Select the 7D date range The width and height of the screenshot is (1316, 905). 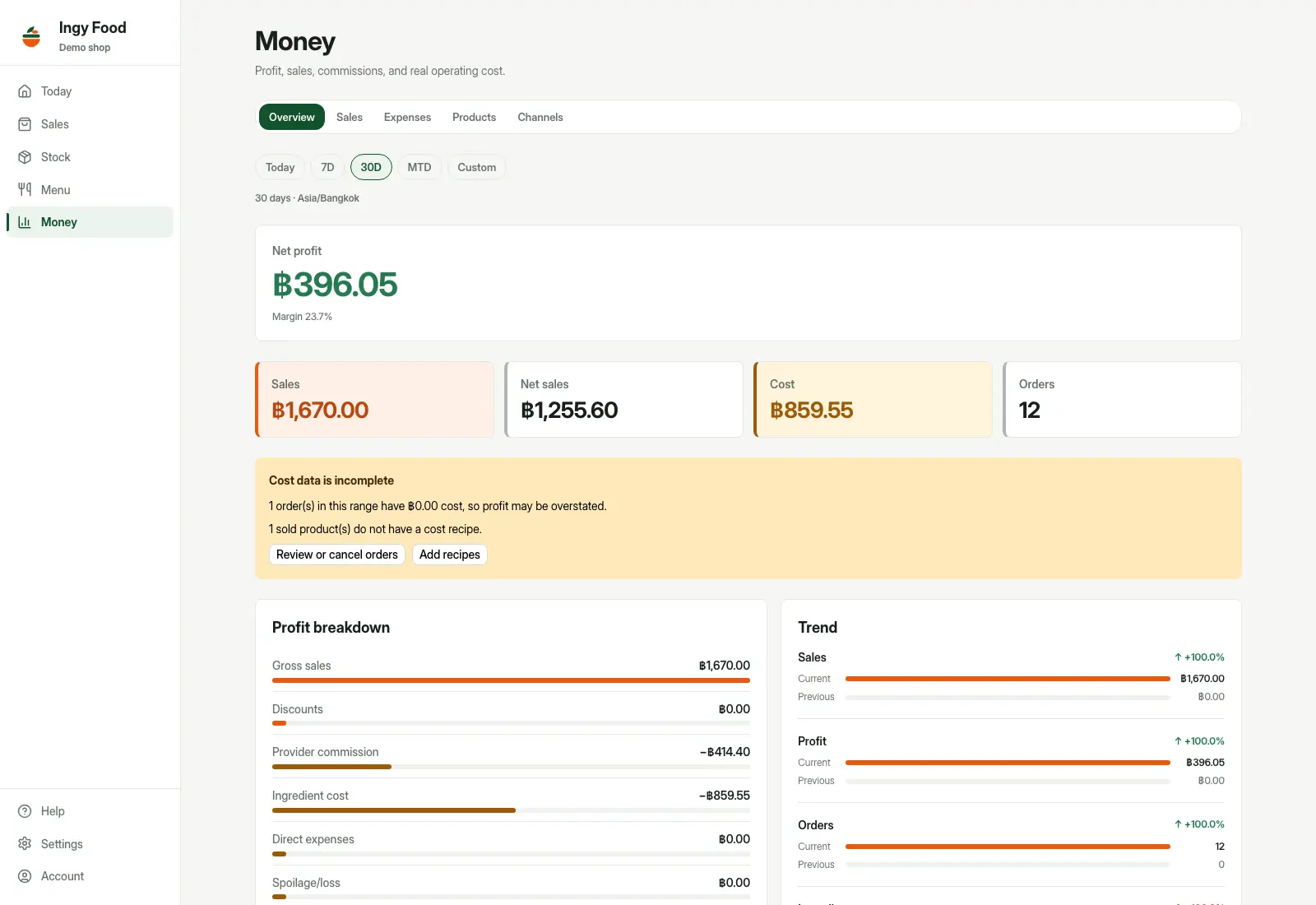pyautogui.click(x=327, y=167)
